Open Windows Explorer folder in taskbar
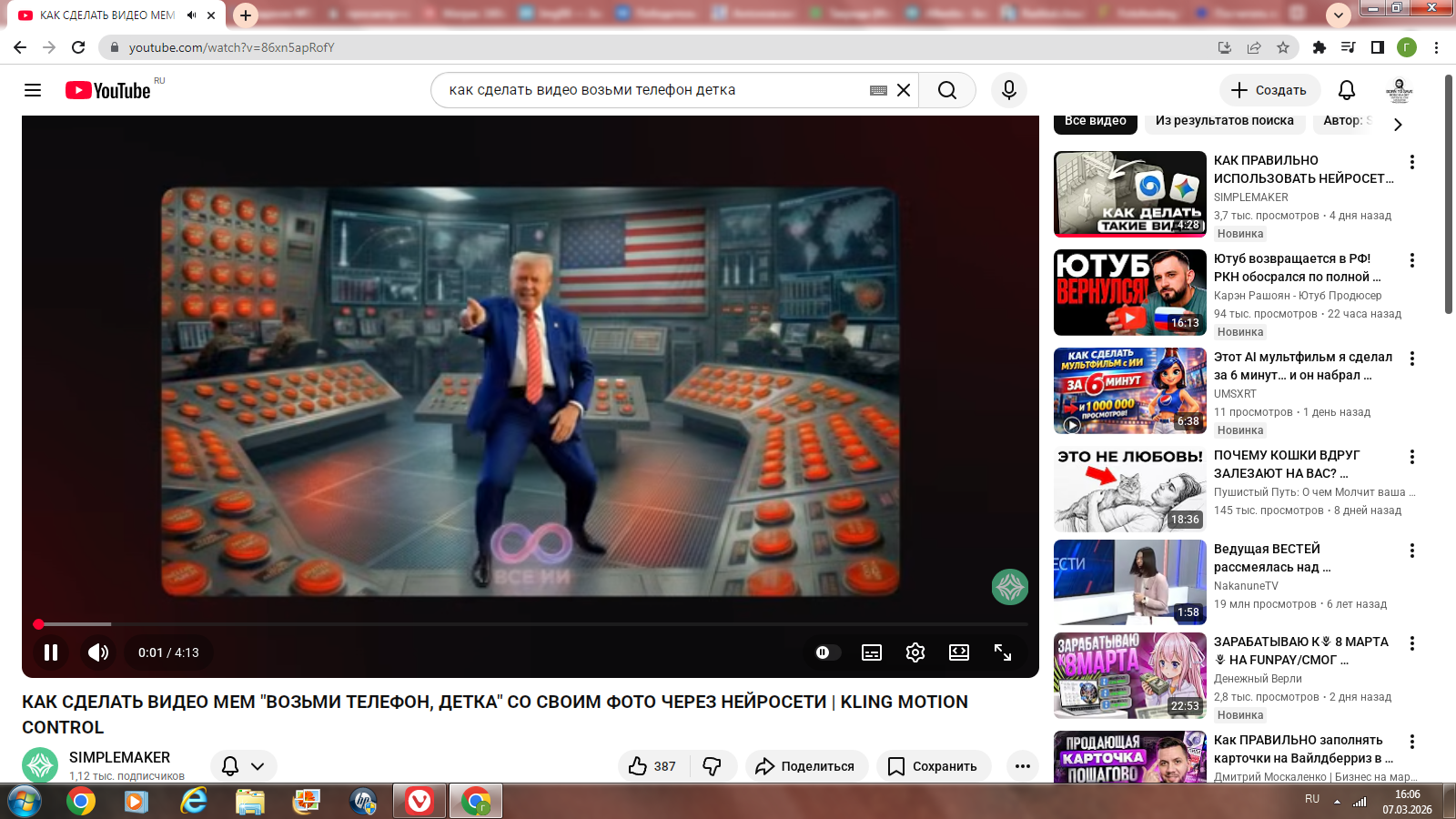 coord(249,802)
